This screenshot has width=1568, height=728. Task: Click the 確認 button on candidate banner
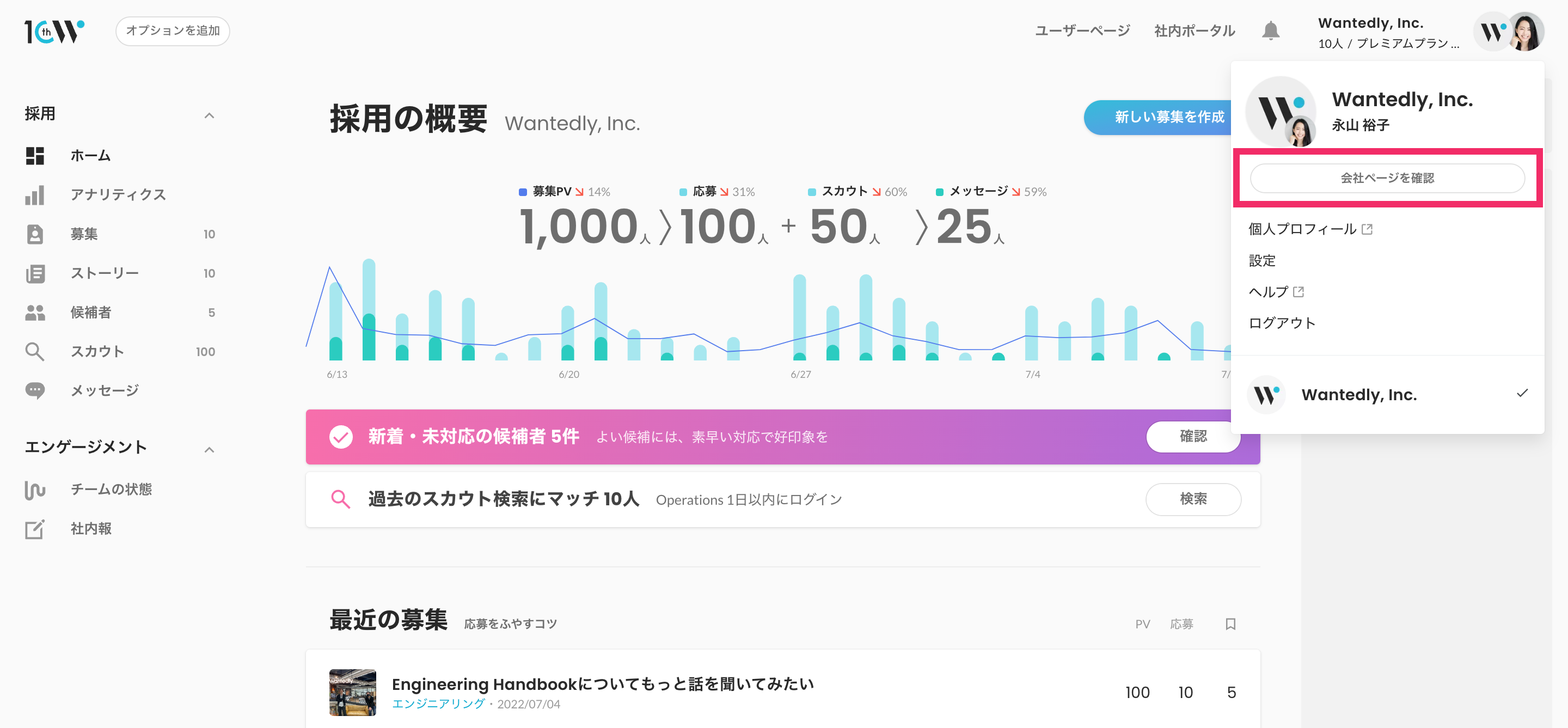tap(1193, 437)
